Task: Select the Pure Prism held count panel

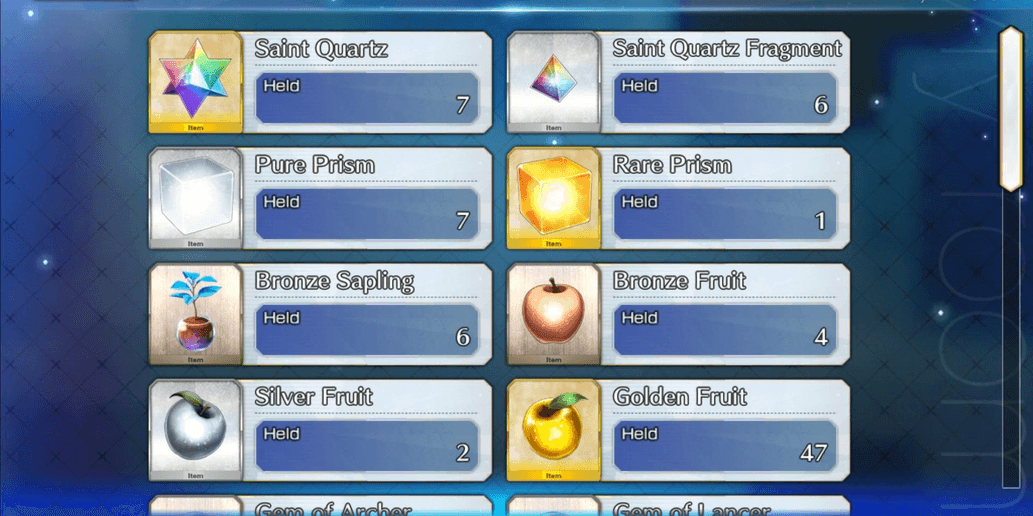Action: [x=367, y=214]
